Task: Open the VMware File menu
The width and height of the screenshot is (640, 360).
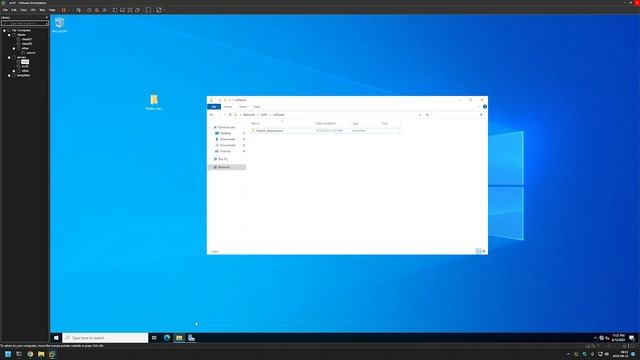Action: point(5,10)
